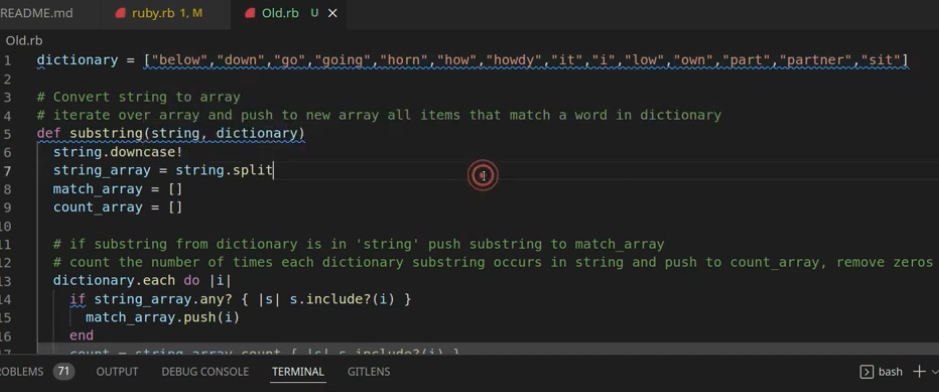
Task: Create a new terminal with plus icon
Action: (x=919, y=372)
